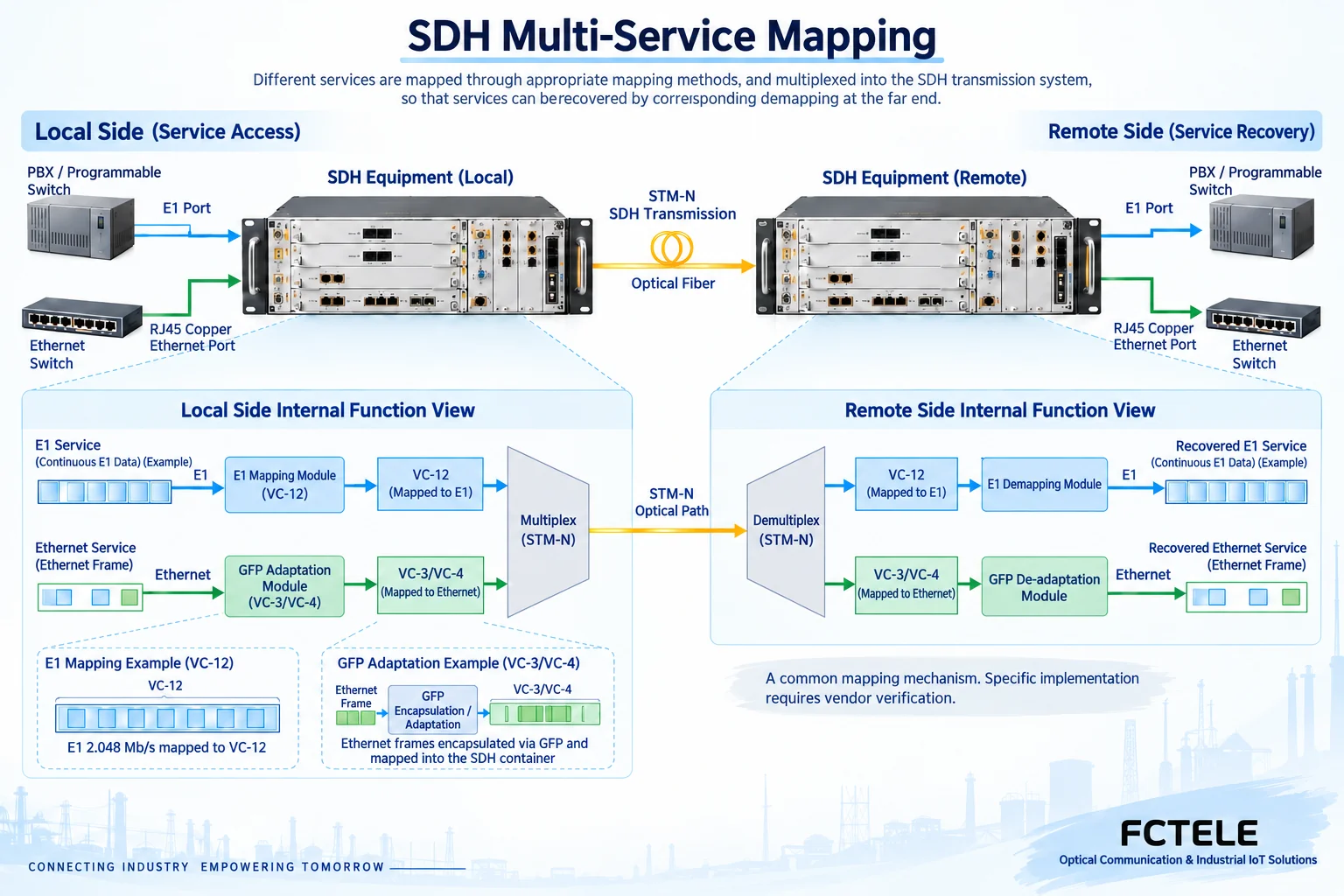Click 'E1 2.048 Mb/s mapped to VC-12' text
The image size is (1344, 896).
coord(167,747)
